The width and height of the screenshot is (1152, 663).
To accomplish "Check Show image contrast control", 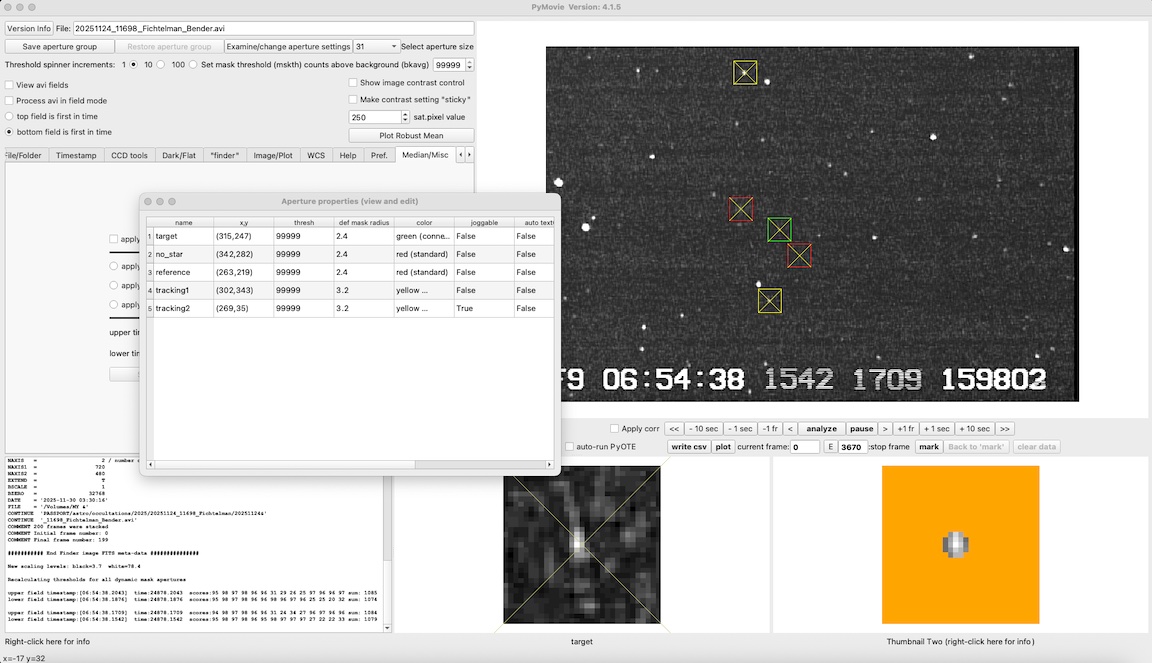I will [x=353, y=83].
